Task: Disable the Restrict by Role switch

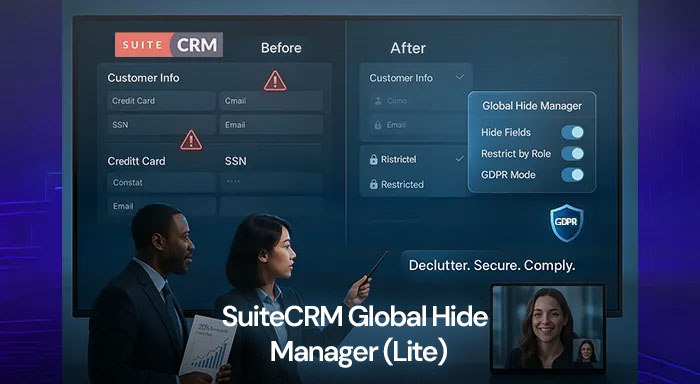Action: pos(572,154)
